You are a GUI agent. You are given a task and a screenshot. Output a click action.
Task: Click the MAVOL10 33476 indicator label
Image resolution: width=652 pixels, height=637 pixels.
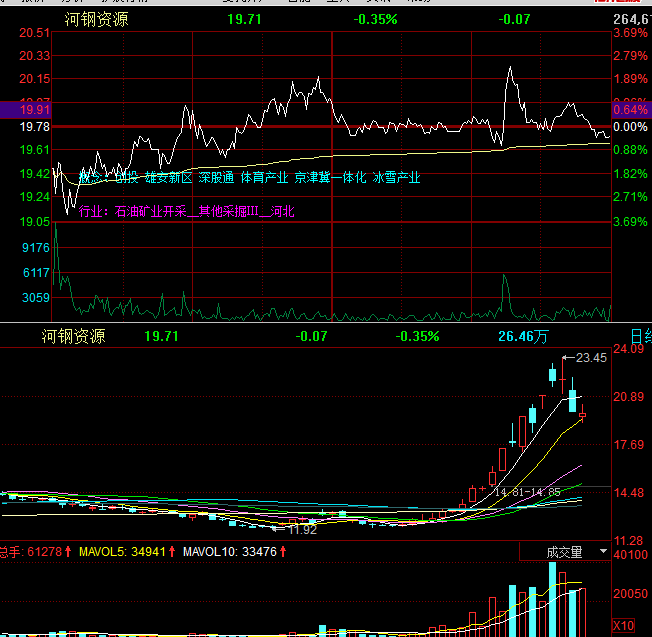pos(235,552)
